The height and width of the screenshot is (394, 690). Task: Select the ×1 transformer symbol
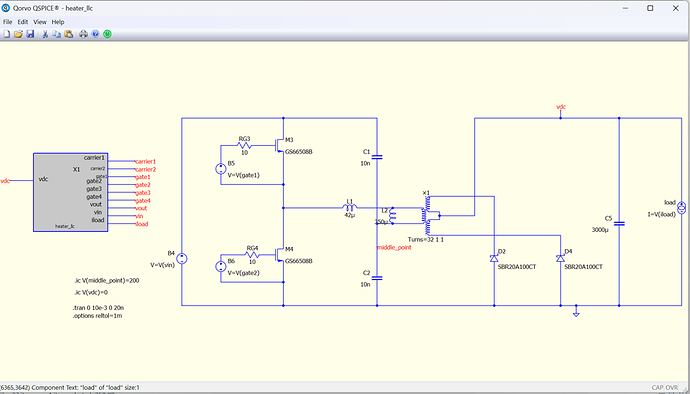429,216
